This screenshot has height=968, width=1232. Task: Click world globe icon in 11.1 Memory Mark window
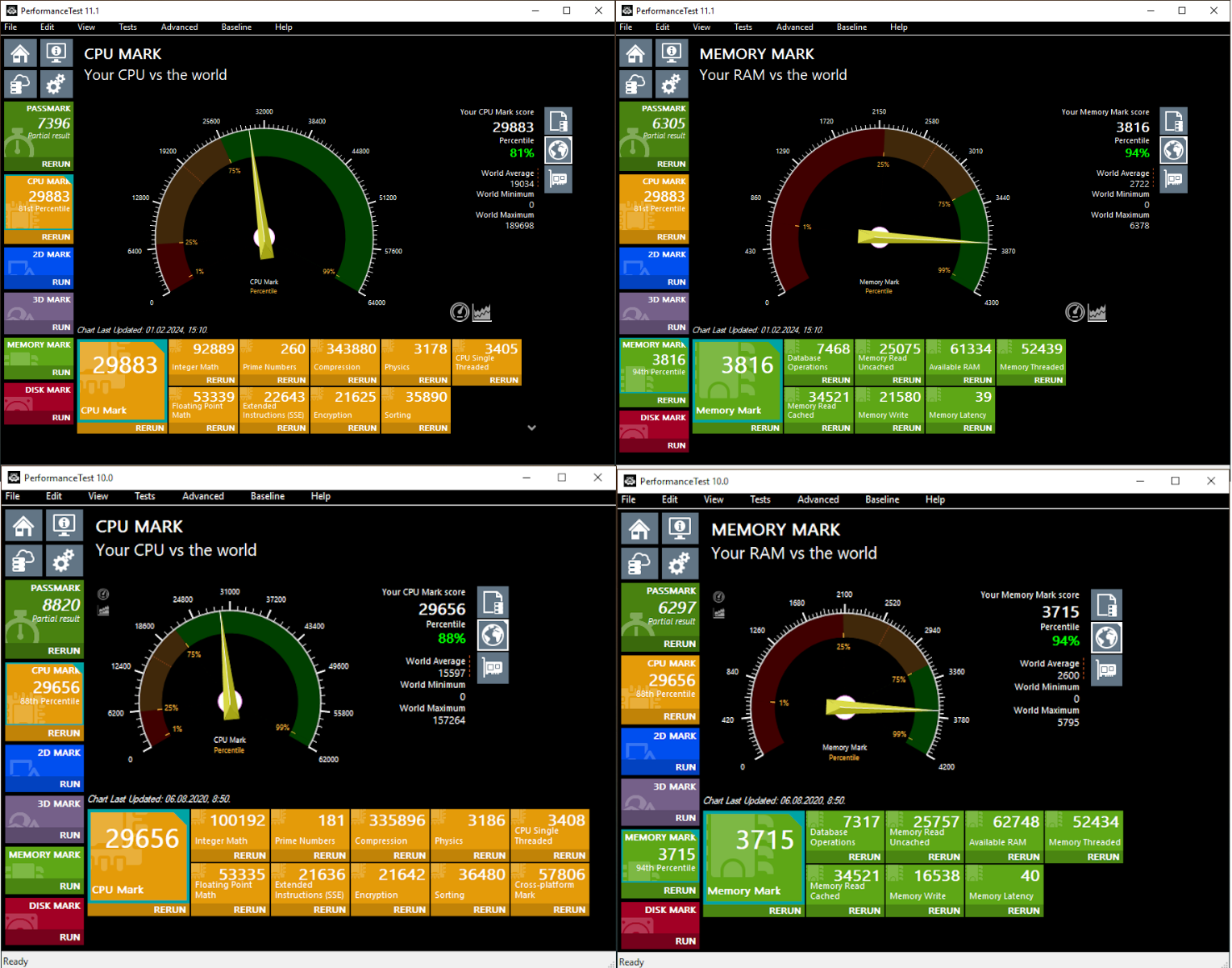(1174, 150)
